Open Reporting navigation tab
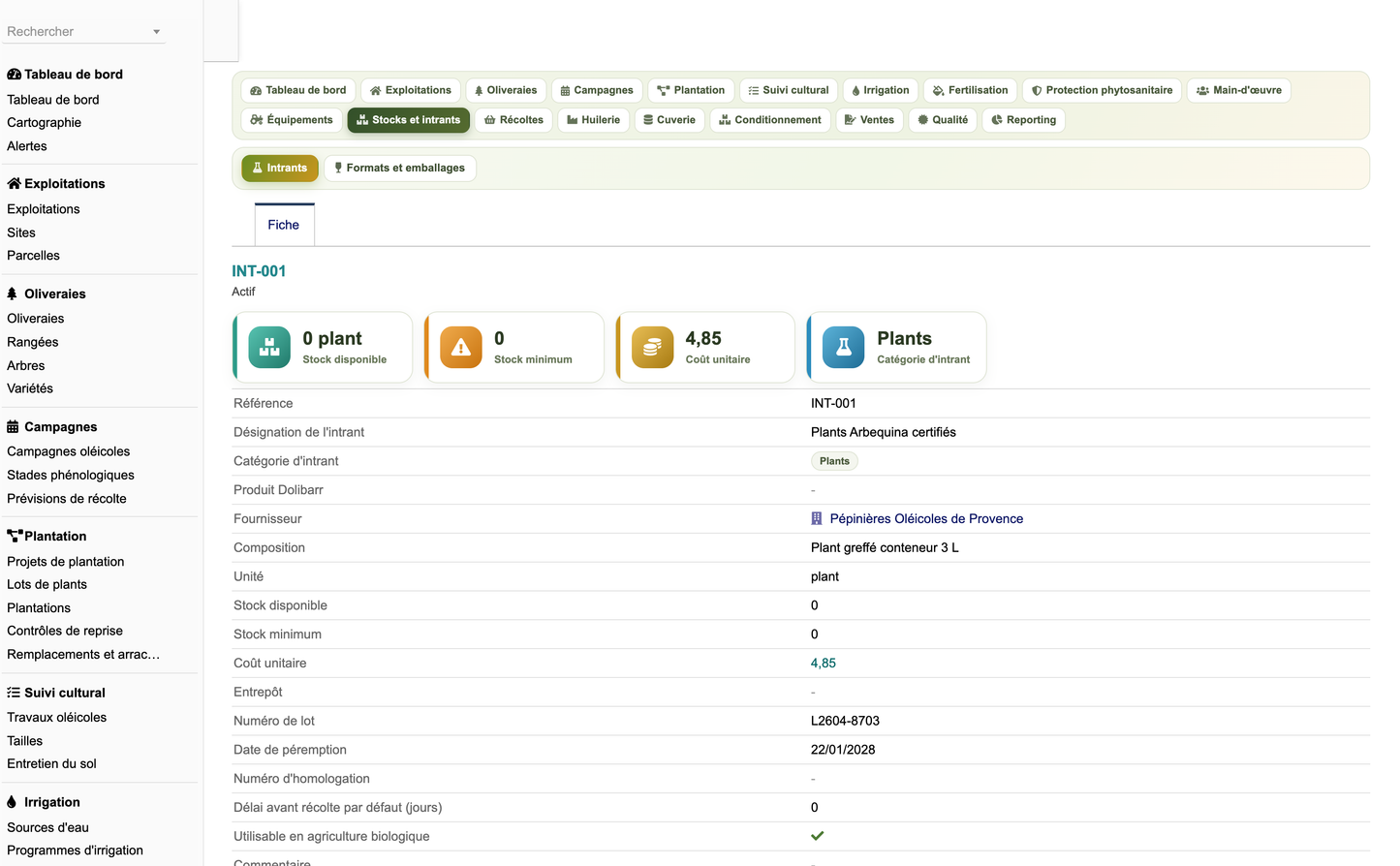 (1024, 120)
